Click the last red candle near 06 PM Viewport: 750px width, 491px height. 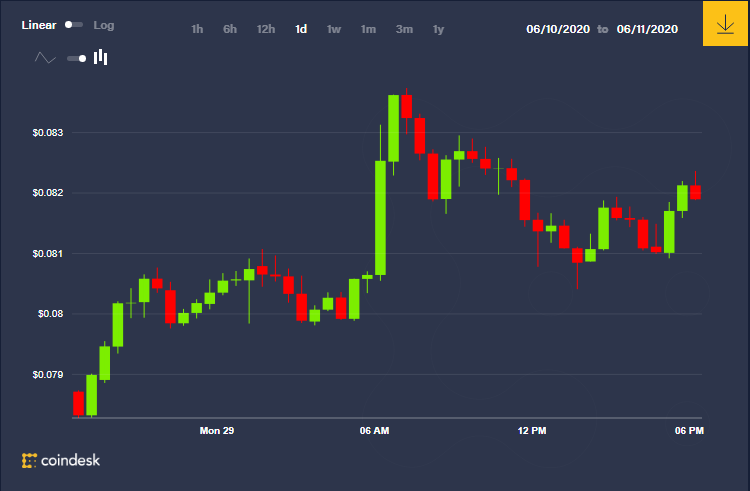695,192
